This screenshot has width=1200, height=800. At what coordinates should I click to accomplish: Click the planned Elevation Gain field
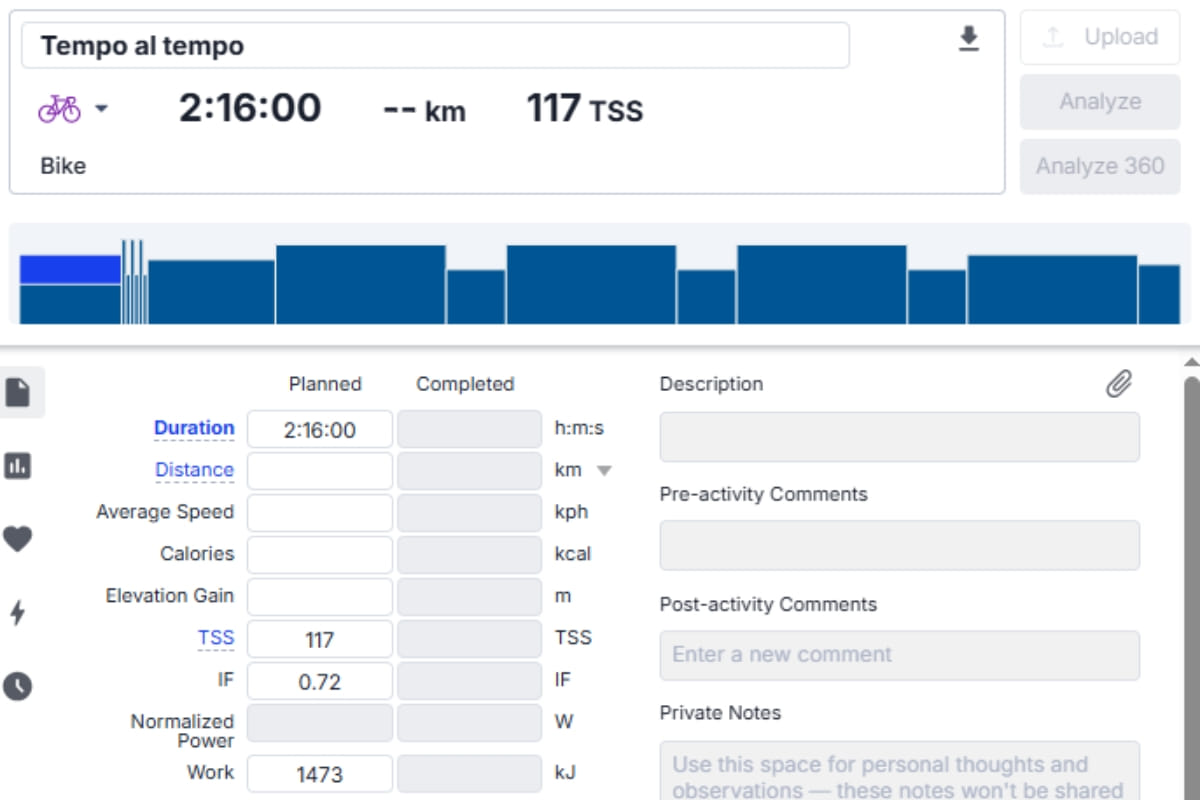tap(320, 597)
